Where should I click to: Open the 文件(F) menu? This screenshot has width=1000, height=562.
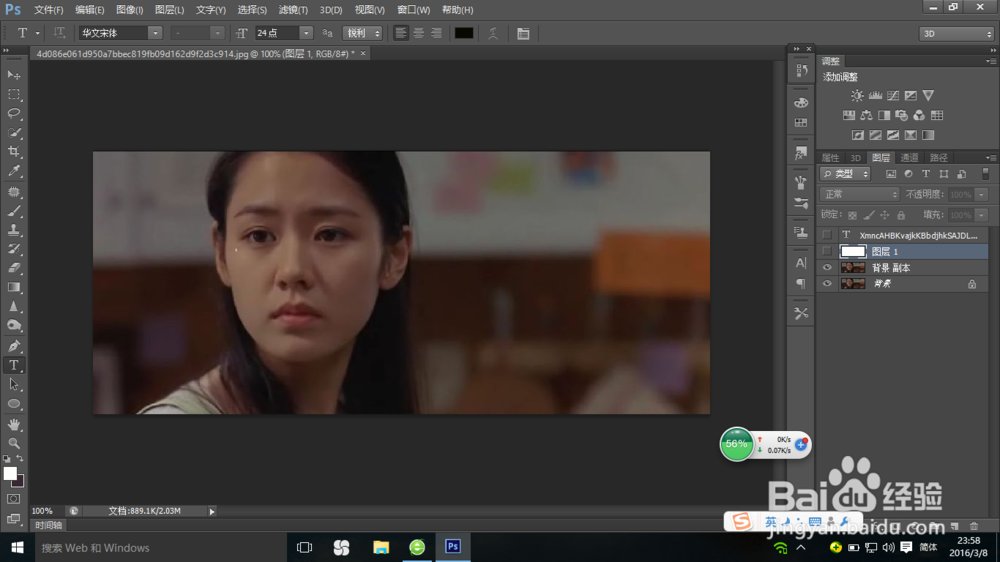pos(48,10)
